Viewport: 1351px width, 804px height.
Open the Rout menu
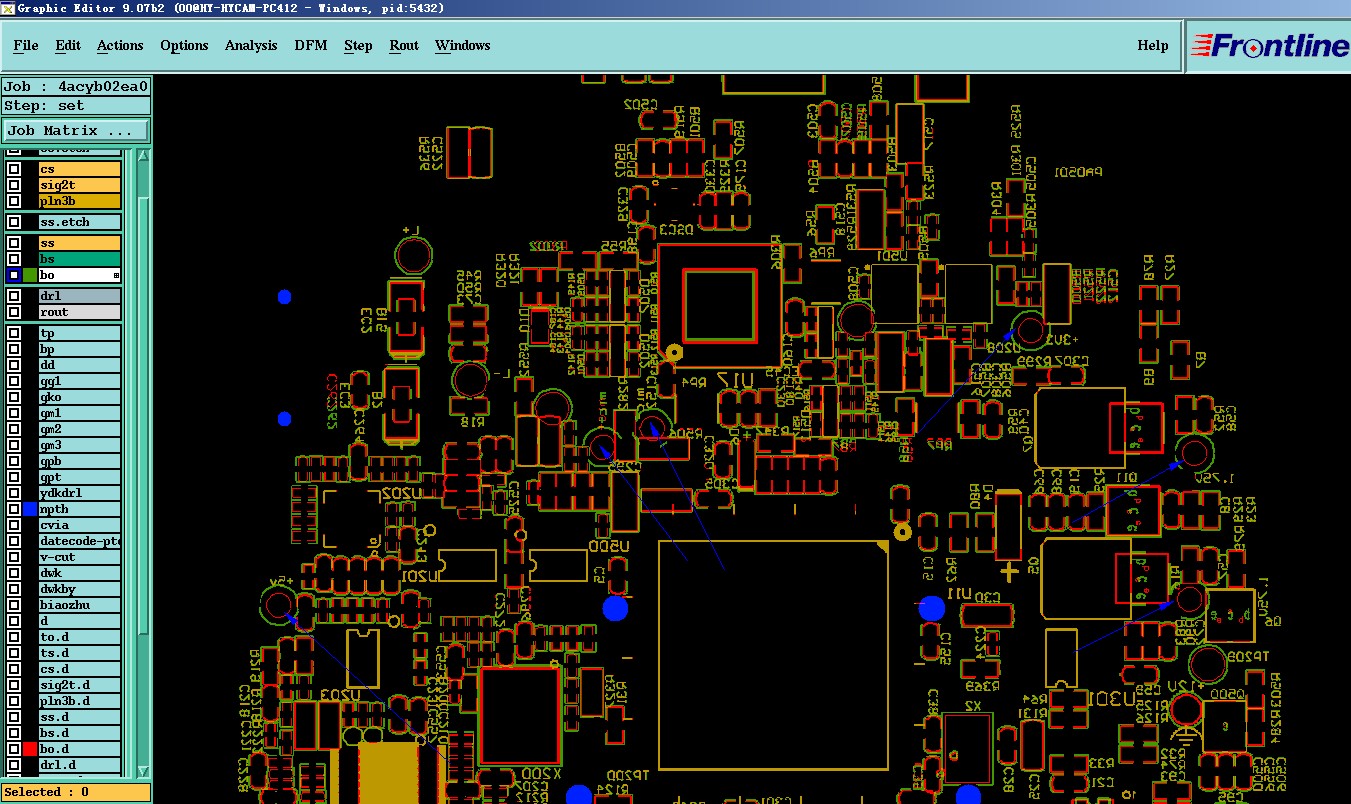tap(404, 46)
